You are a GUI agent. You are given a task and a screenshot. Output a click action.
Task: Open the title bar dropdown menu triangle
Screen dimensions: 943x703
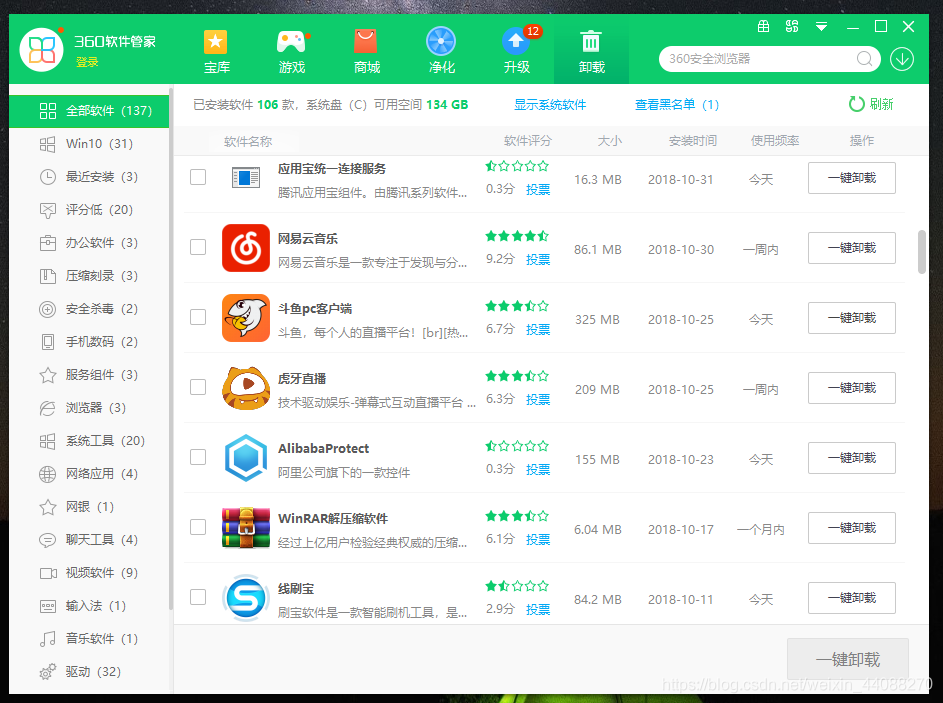pos(821,26)
